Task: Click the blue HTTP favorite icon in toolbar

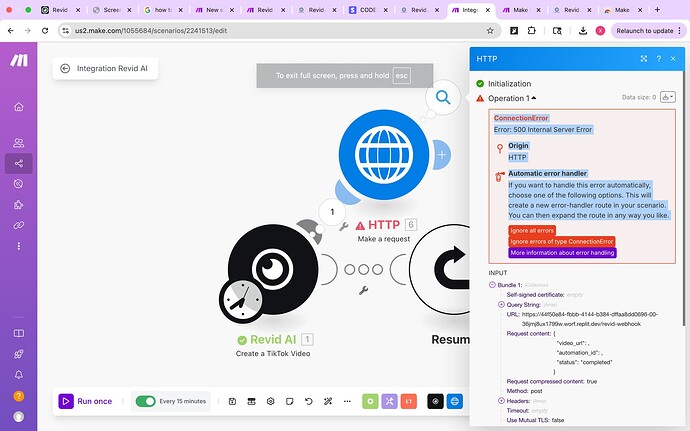Action: coord(455,401)
